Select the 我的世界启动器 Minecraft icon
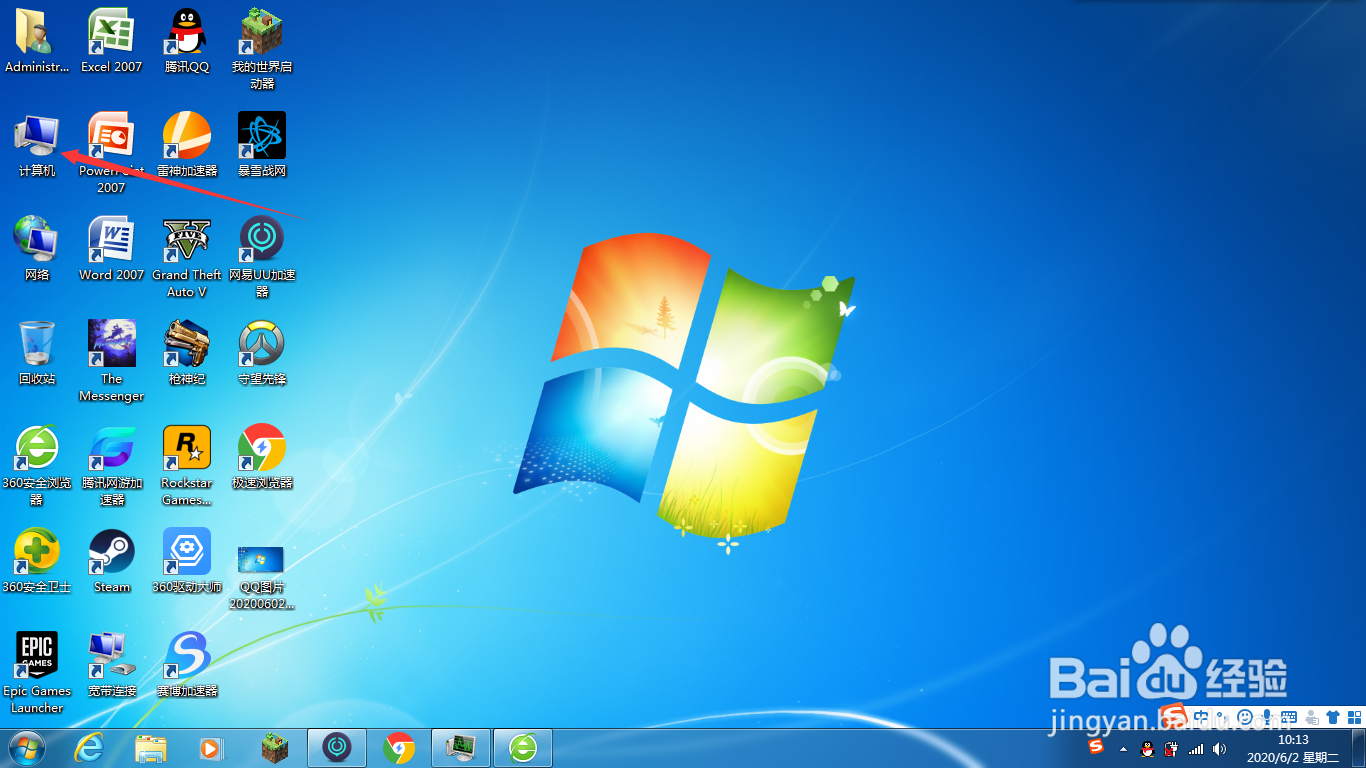1366x768 pixels. point(262,49)
